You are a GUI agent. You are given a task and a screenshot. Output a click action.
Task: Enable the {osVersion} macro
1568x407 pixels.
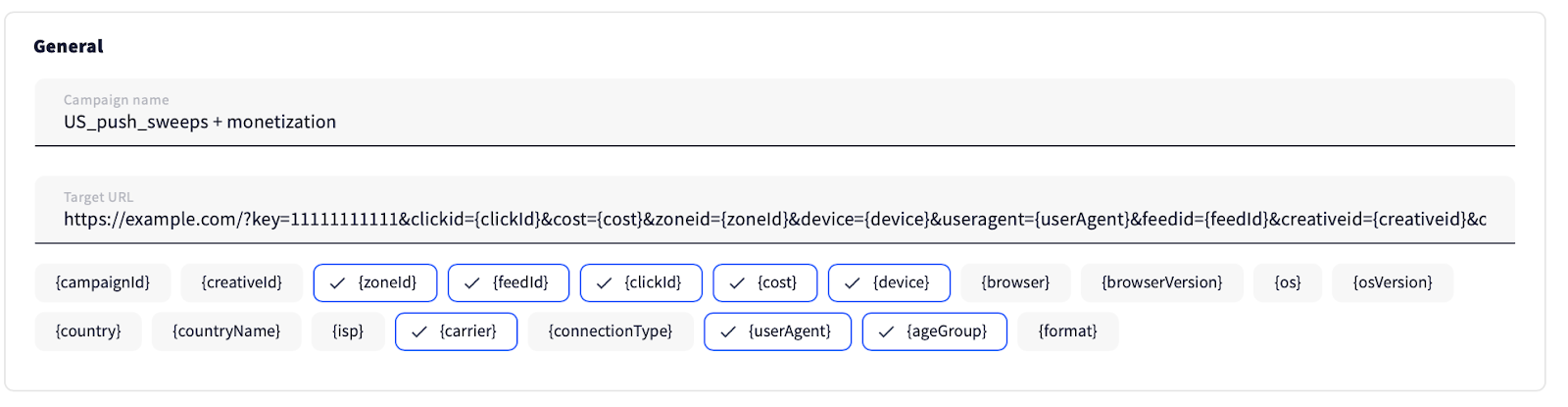(x=1393, y=282)
